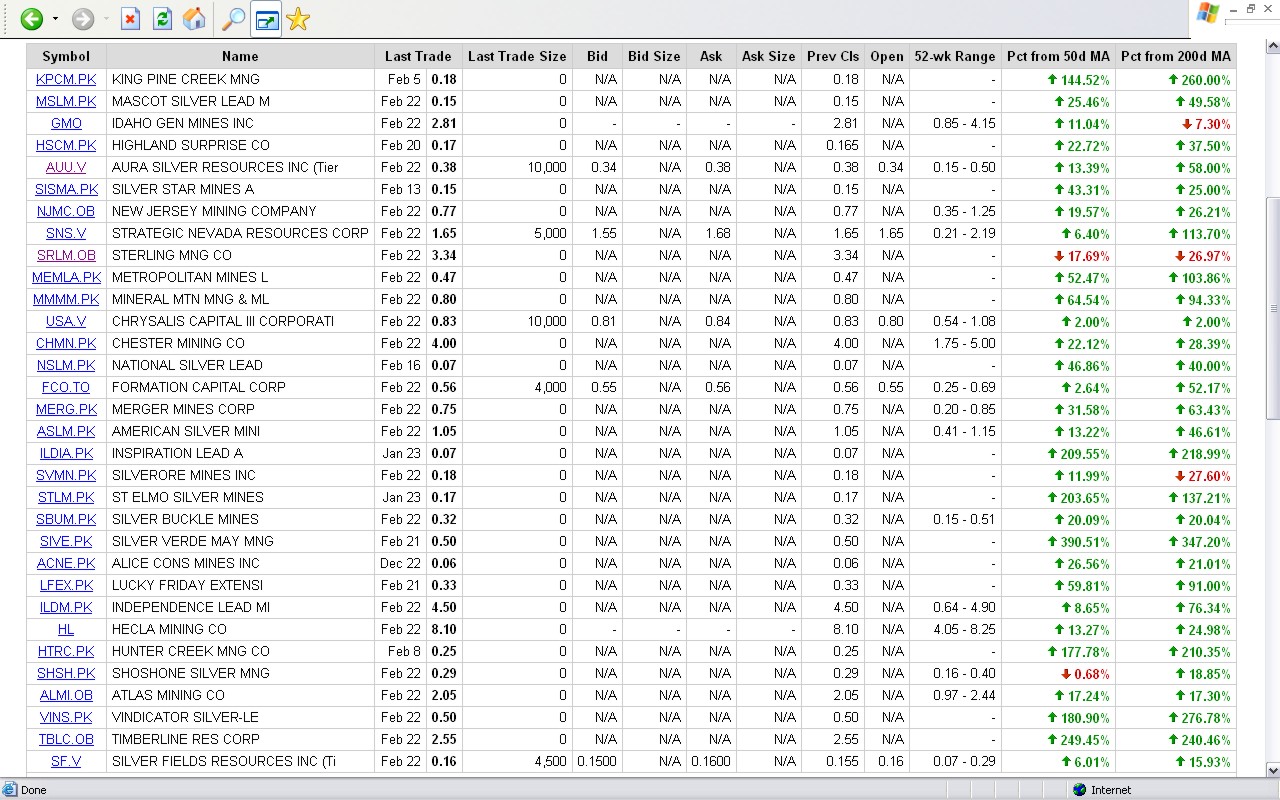Viewport: 1280px width, 800px height.
Task: Open the magnifier search tool
Action: 232,19
